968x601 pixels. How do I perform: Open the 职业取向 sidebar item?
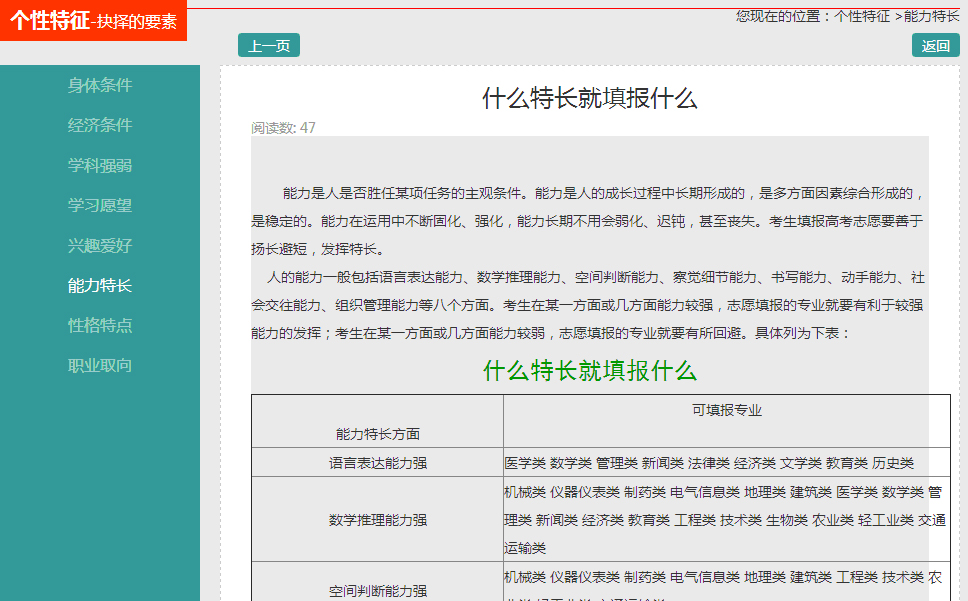[x=99, y=366]
